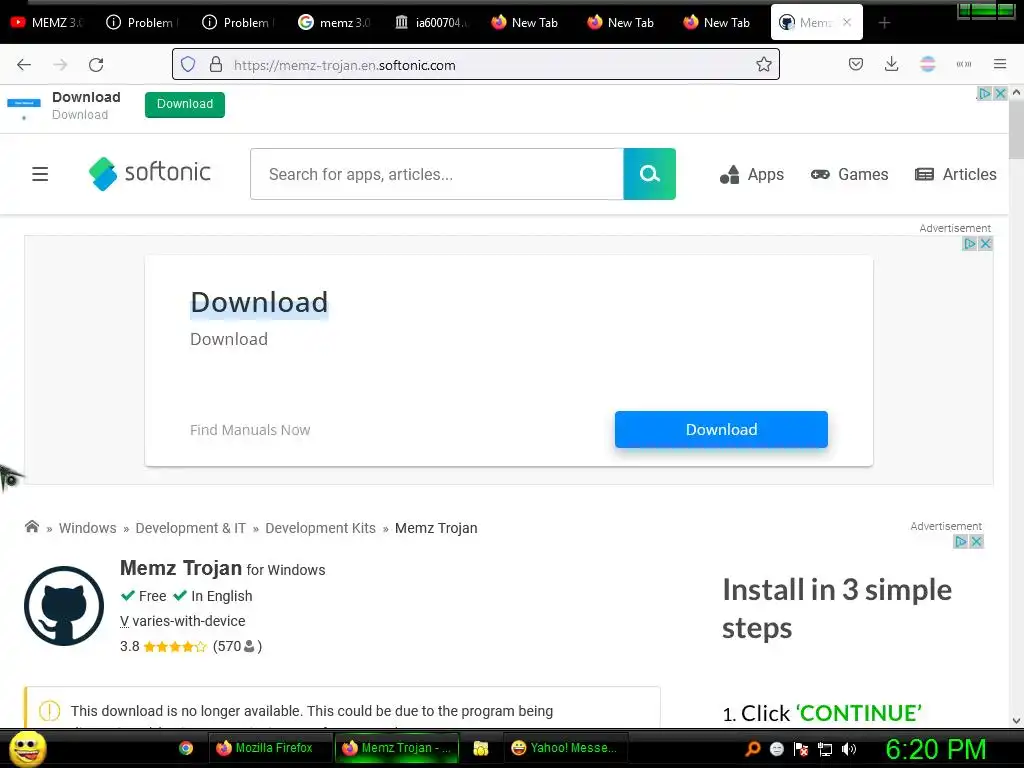Click the large Download ad heading
The height and width of the screenshot is (768, 1024).
tap(259, 302)
